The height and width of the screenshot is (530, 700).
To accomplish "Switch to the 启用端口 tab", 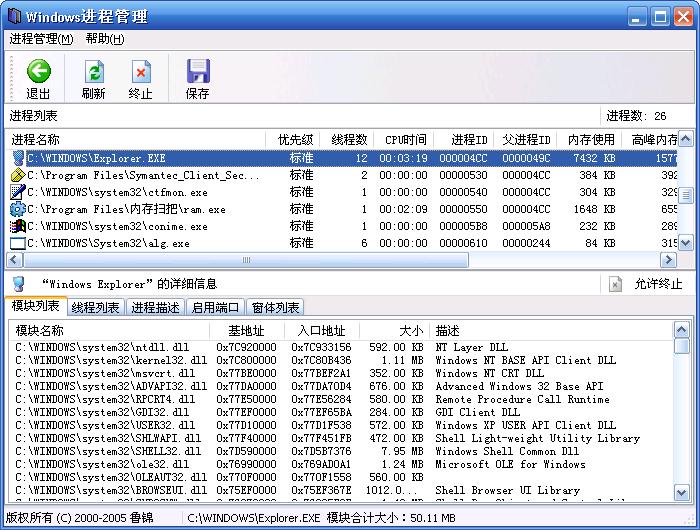I will pyautogui.click(x=215, y=308).
